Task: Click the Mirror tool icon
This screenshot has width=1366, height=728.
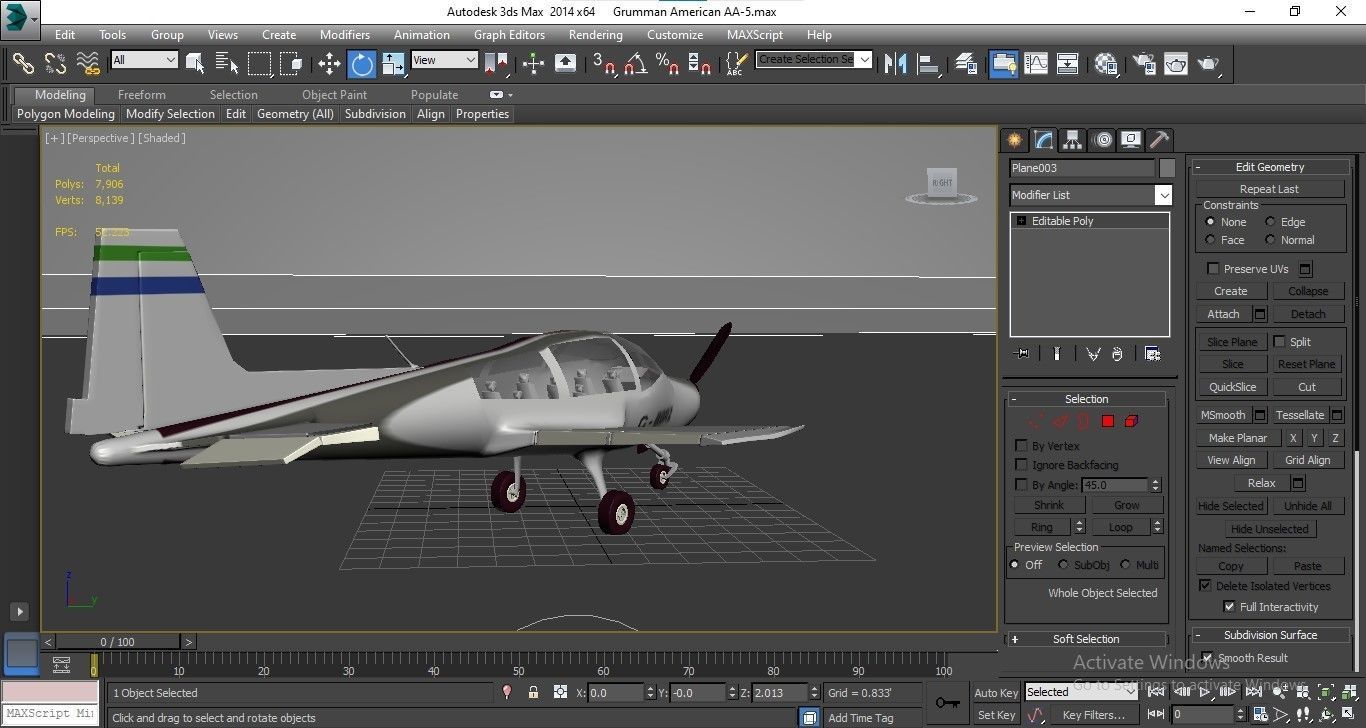Action: pyautogui.click(x=896, y=63)
